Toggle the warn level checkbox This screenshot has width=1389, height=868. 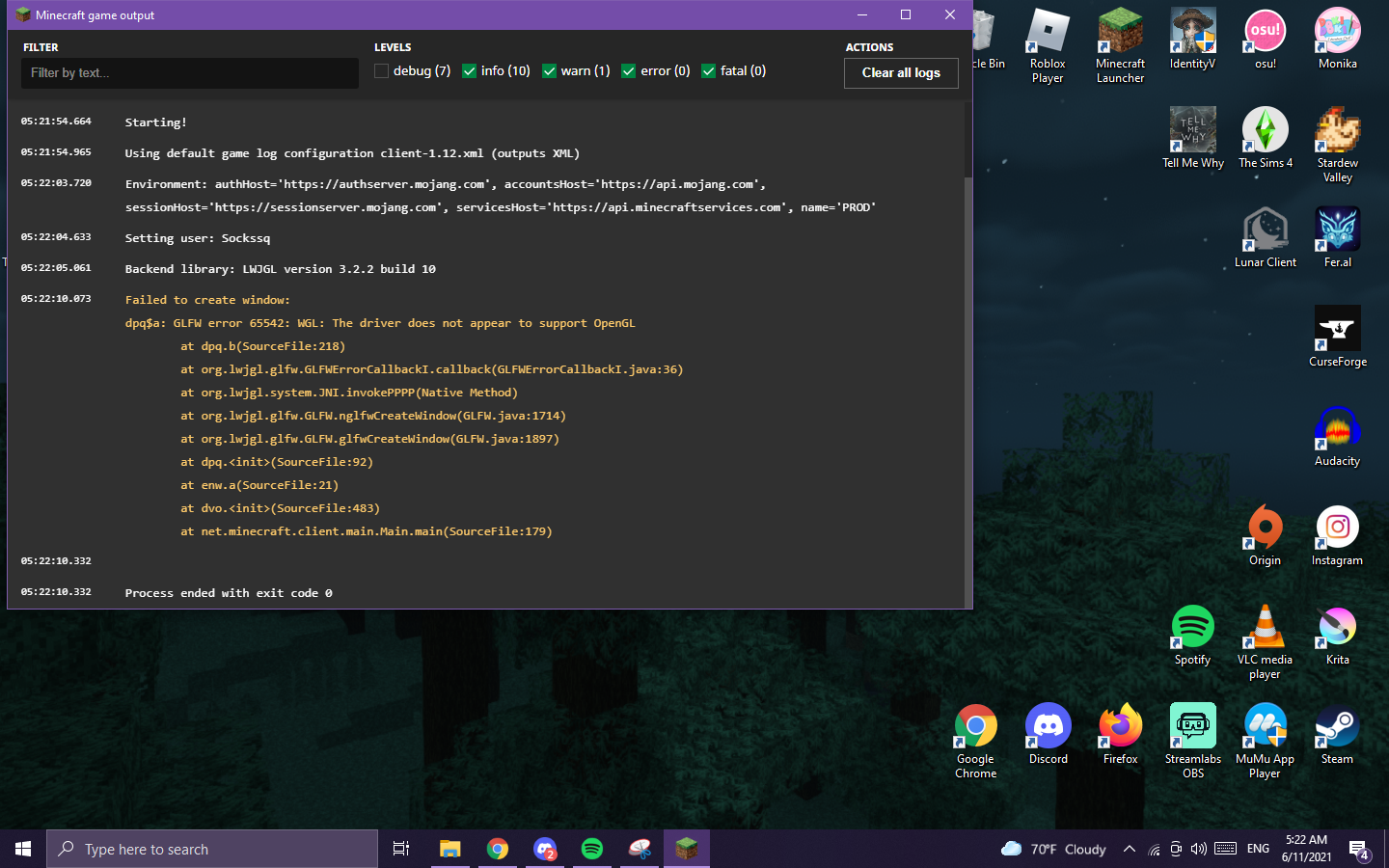(x=550, y=71)
